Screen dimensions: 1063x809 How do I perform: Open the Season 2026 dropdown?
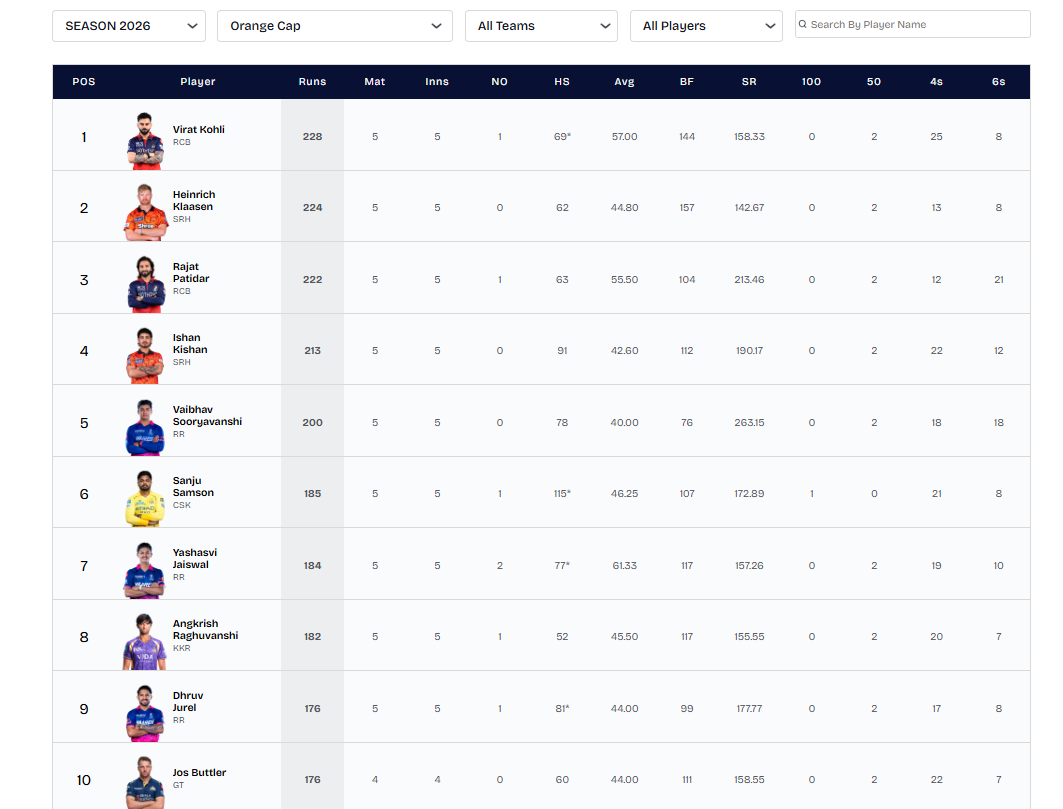click(129, 26)
